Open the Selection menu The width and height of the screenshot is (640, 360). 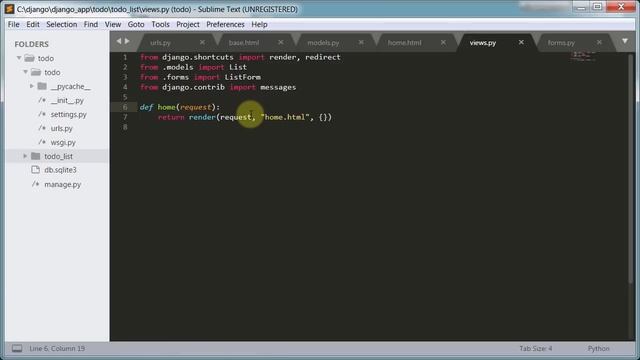62,24
